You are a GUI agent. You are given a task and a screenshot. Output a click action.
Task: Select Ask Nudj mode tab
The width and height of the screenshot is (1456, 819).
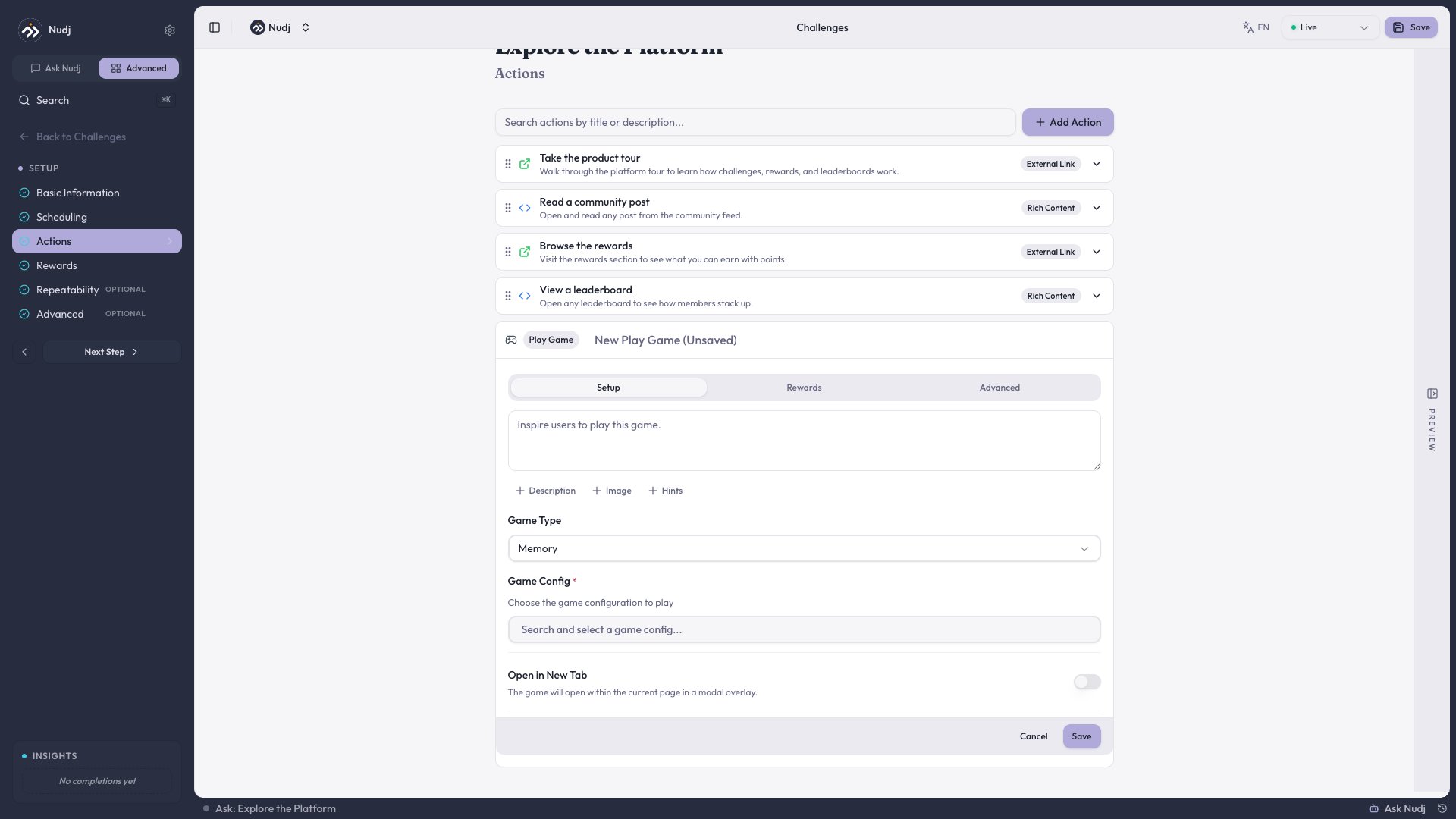[55, 68]
